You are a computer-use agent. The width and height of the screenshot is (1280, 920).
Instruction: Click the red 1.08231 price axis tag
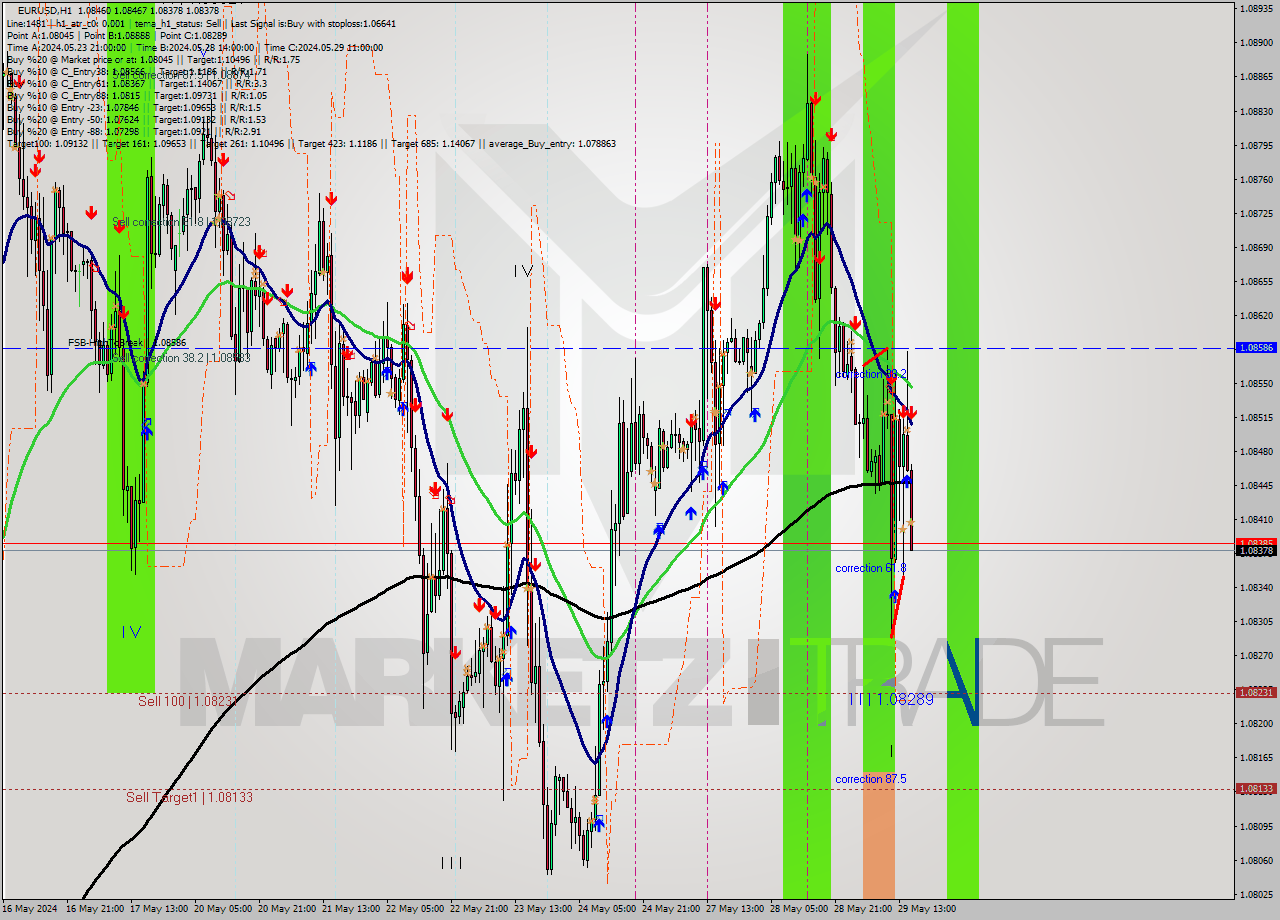pos(1256,692)
